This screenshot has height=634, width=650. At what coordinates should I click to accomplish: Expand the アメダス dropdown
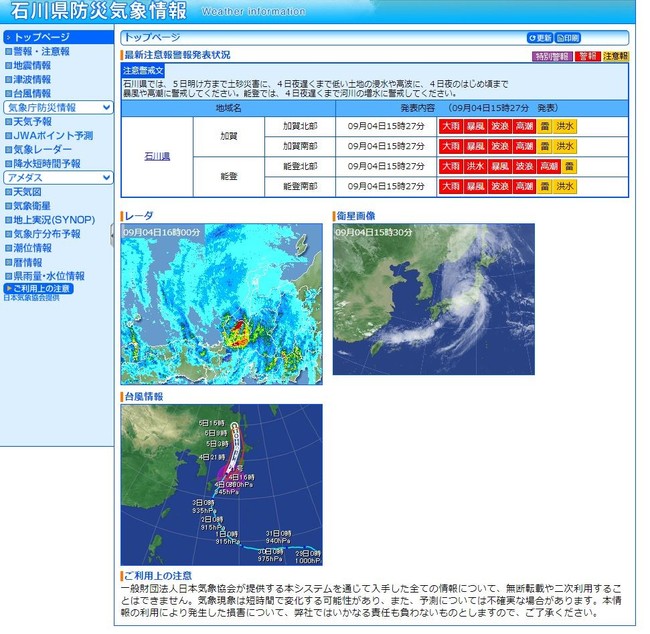click(x=58, y=178)
